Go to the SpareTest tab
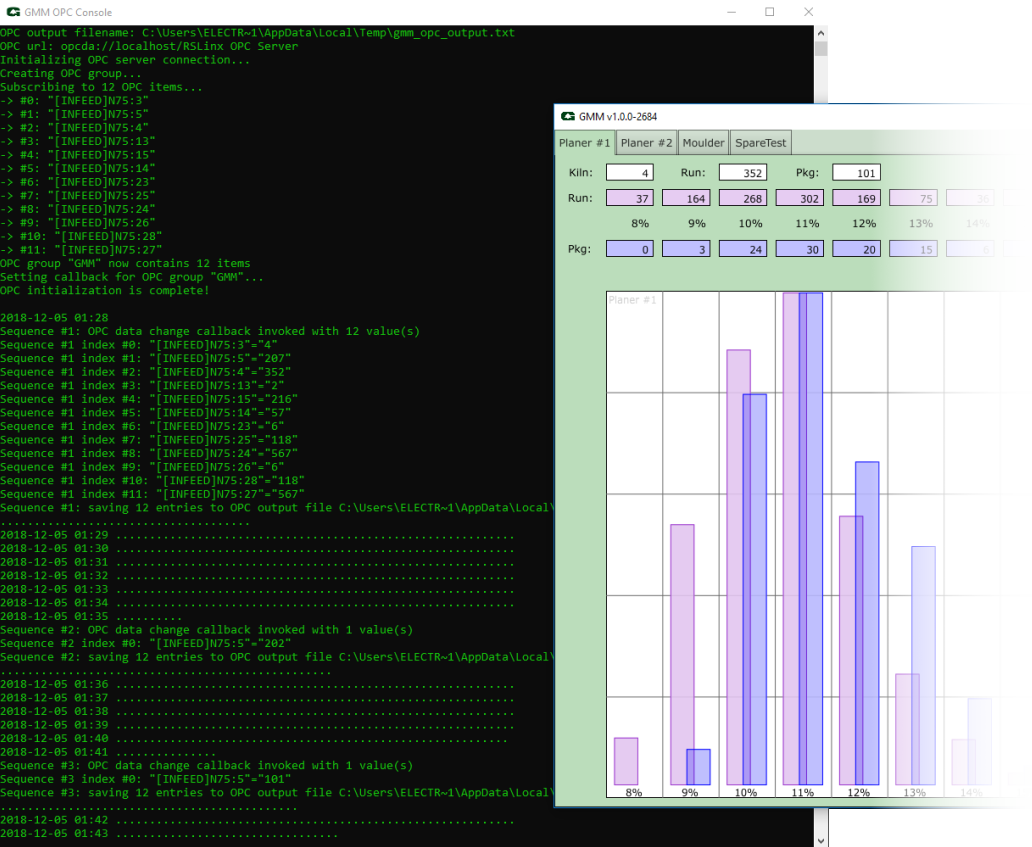 click(761, 143)
